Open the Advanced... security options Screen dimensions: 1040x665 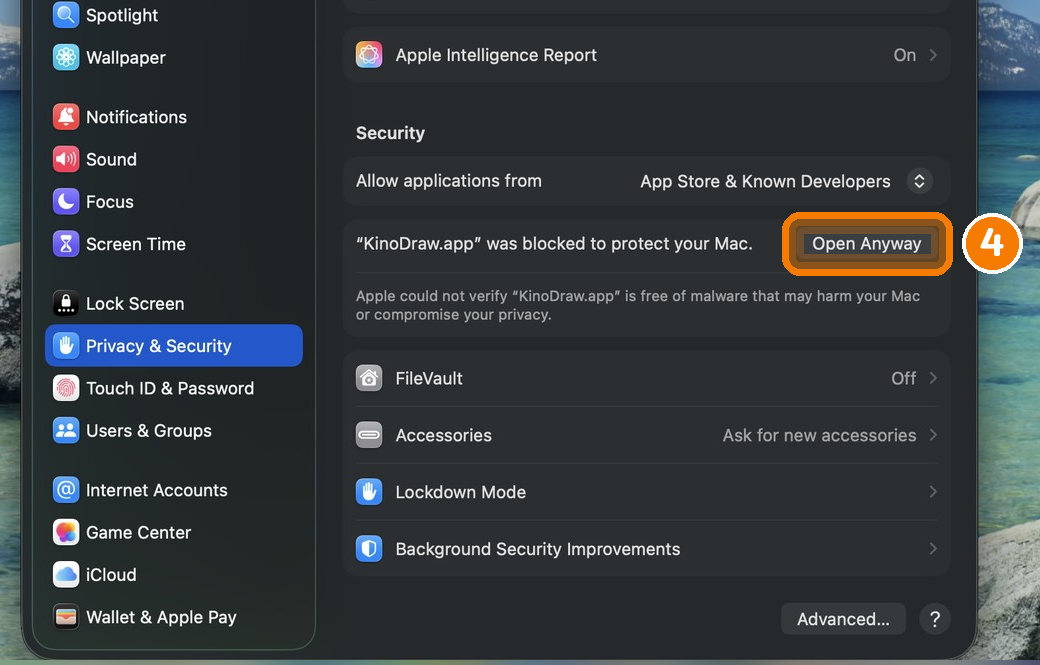pyautogui.click(x=843, y=619)
